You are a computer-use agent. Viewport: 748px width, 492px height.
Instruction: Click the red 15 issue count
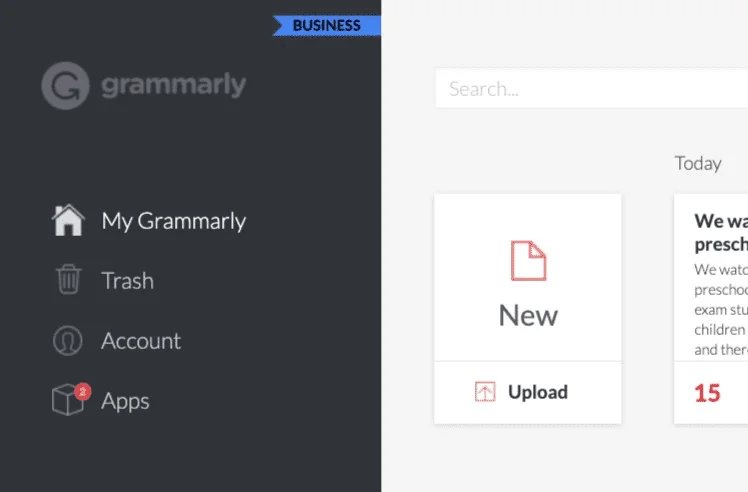(707, 393)
